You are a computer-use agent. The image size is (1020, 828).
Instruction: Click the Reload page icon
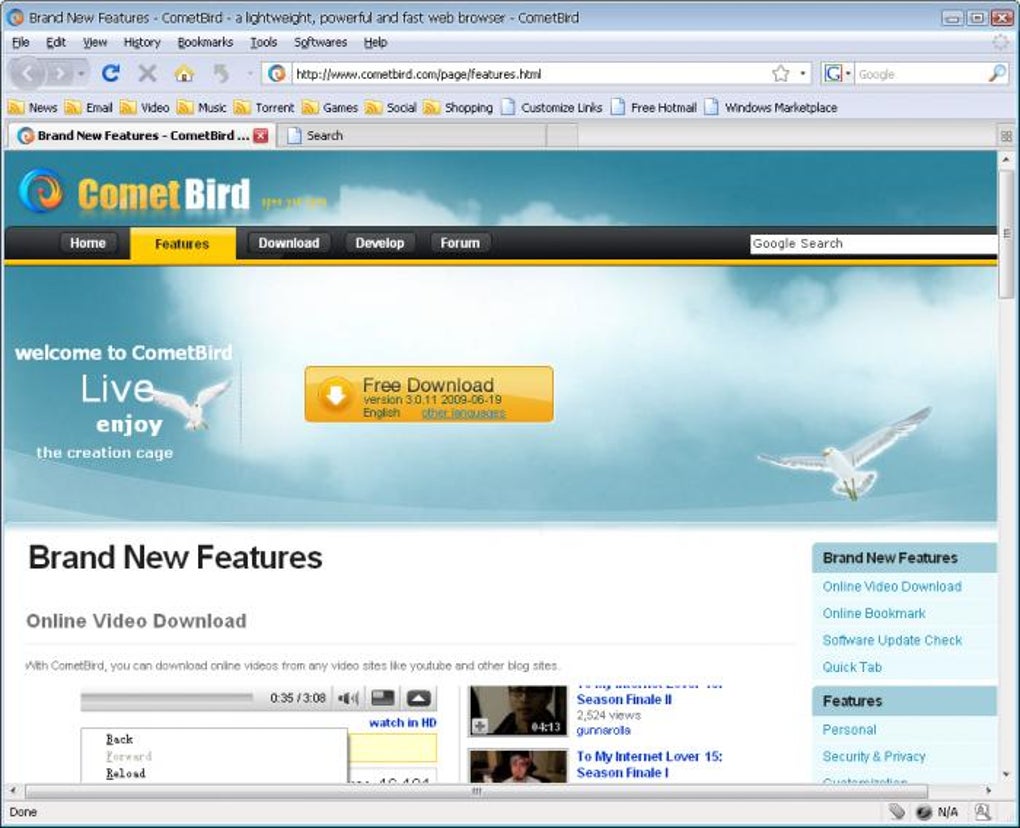(x=111, y=73)
